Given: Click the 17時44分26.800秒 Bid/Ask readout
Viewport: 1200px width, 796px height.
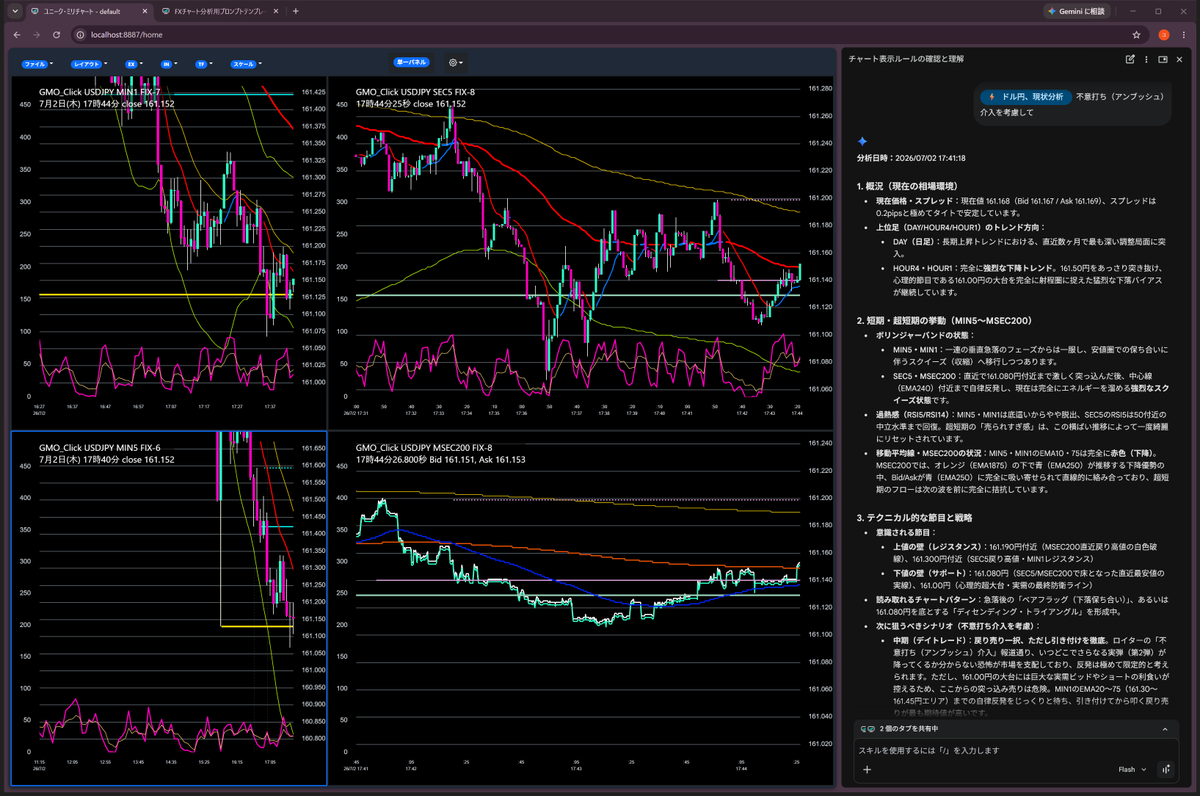Looking at the screenshot, I should (x=440, y=459).
